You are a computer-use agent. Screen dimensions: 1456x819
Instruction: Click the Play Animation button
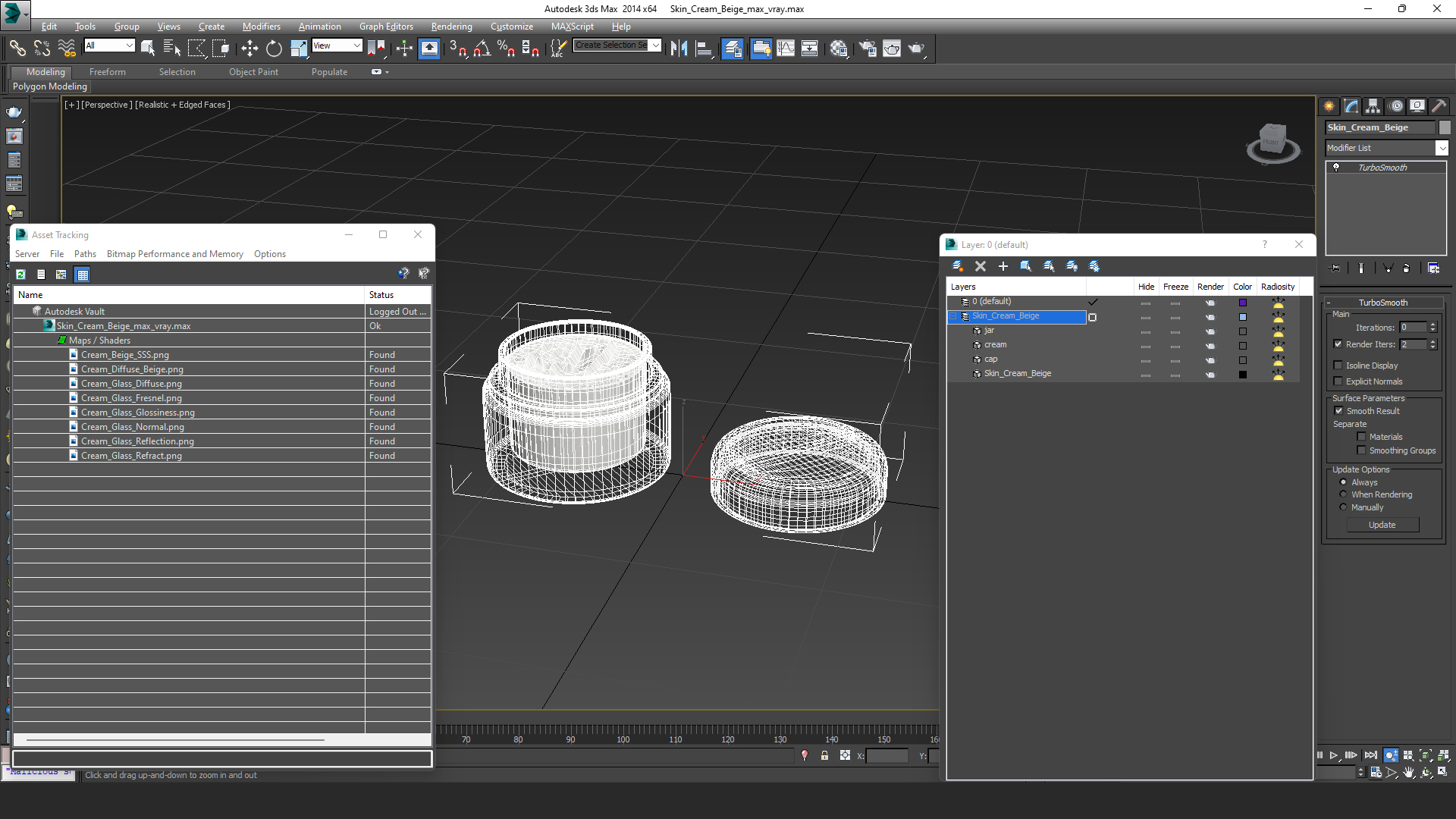tap(1334, 755)
